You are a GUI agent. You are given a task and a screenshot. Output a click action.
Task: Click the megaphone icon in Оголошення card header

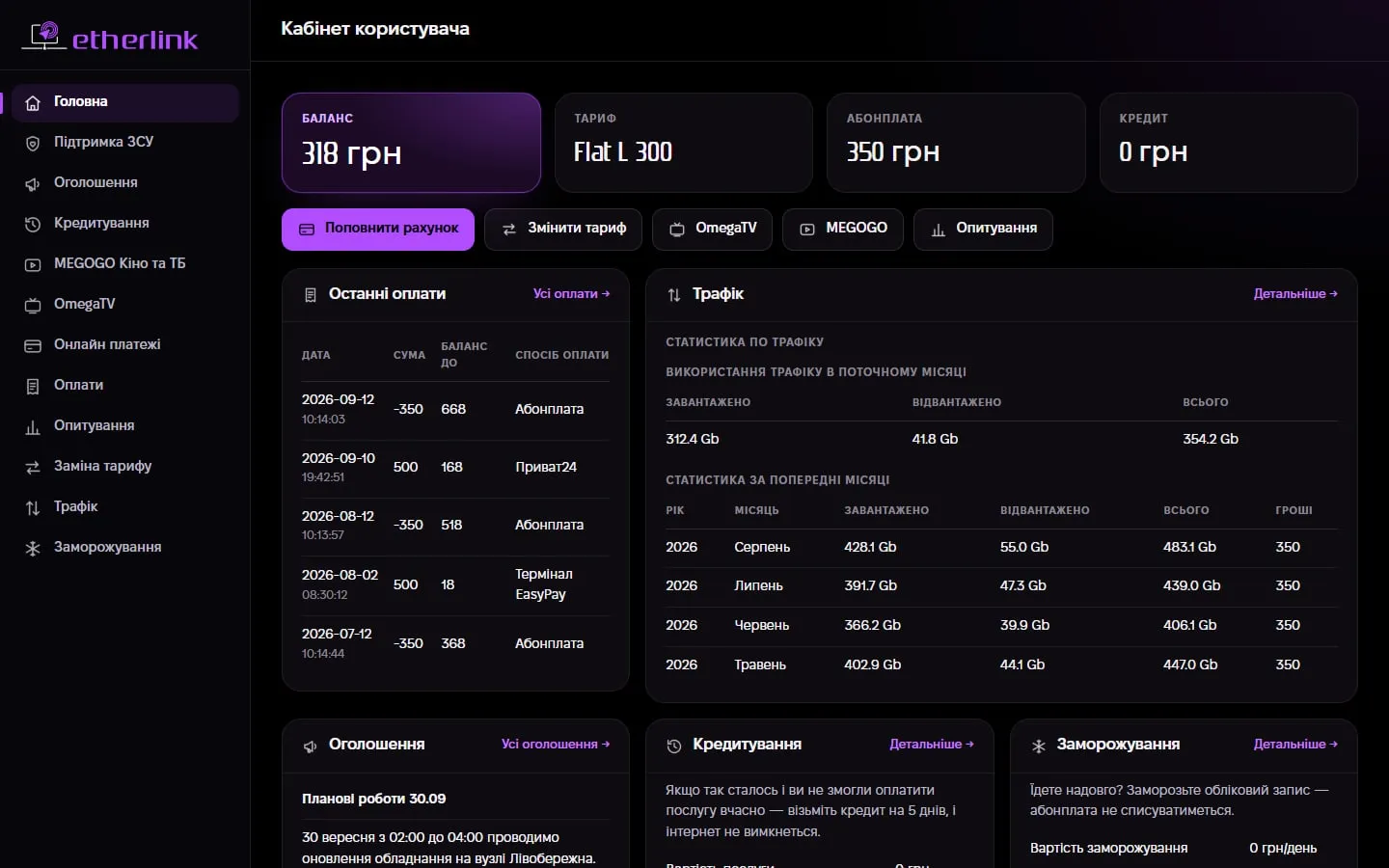(x=311, y=746)
